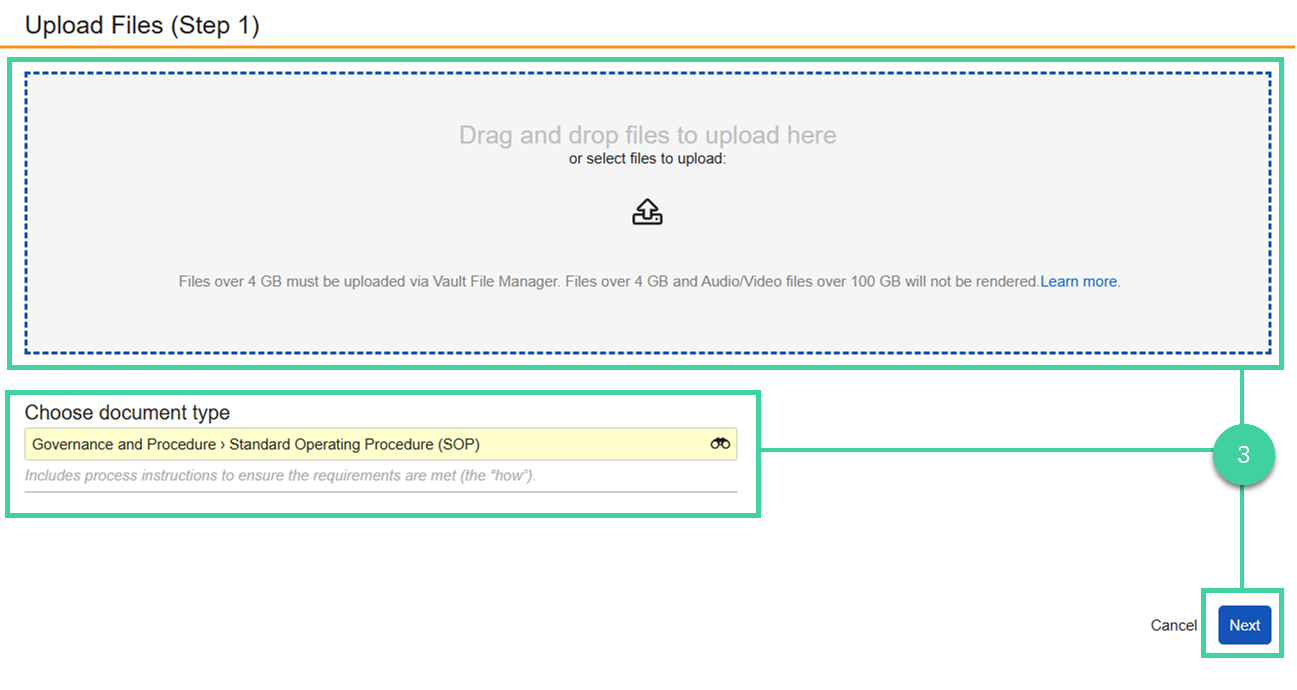Open the Learn more link

[x=1078, y=282]
